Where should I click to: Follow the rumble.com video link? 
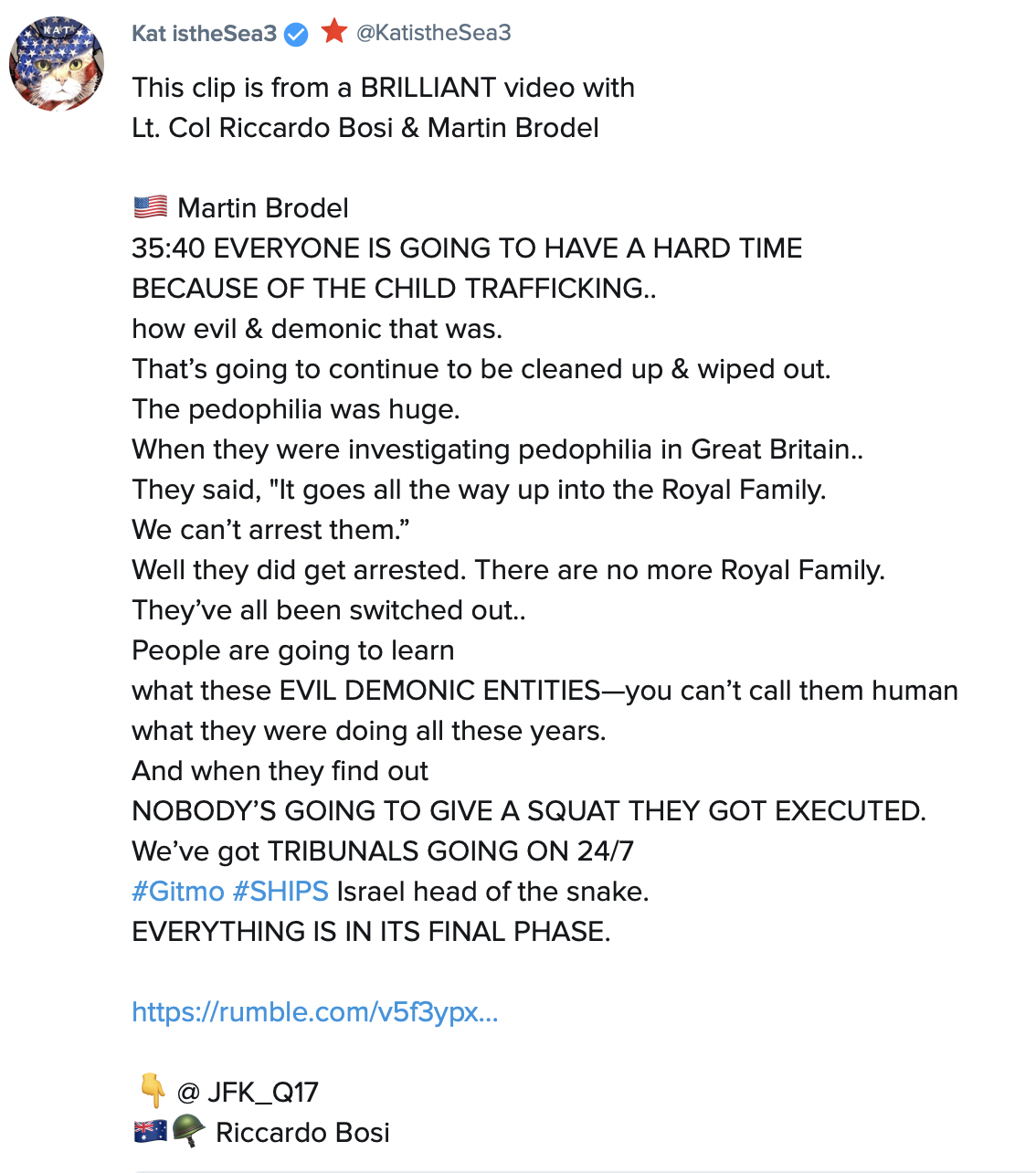pyautogui.click(x=315, y=1011)
